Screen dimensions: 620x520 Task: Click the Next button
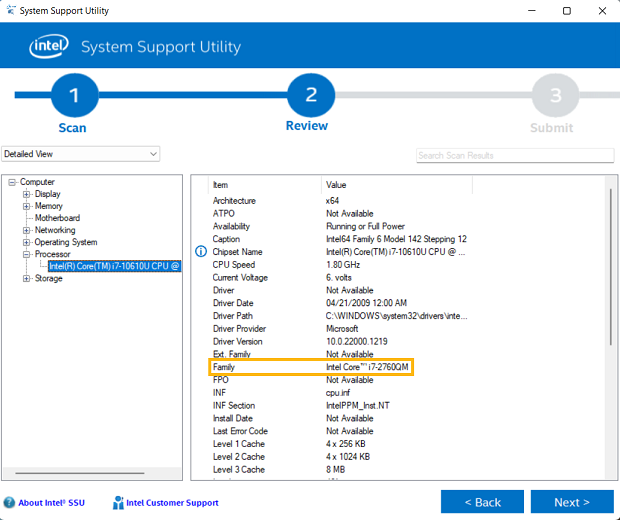pos(572,502)
